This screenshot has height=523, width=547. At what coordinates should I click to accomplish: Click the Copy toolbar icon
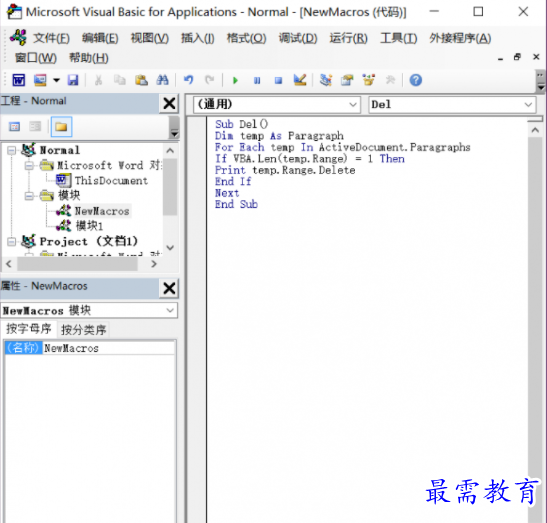(x=120, y=80)
